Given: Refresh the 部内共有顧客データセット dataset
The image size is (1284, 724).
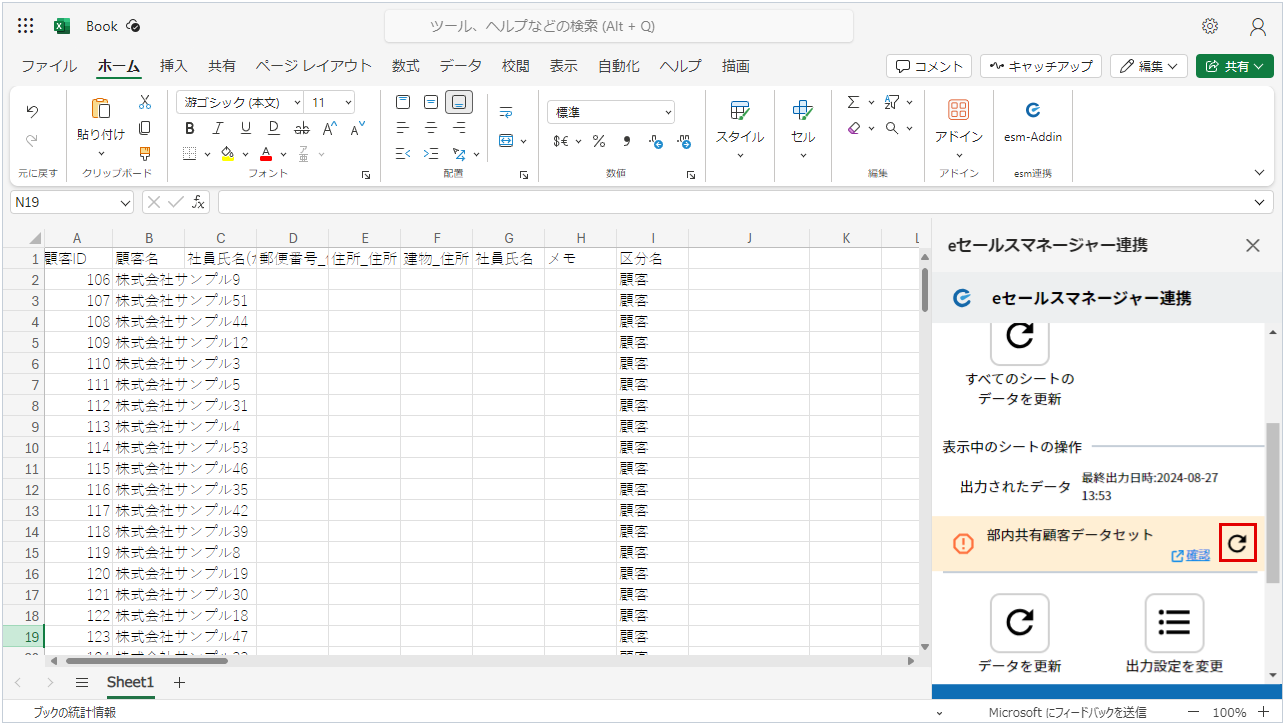Looking at the screenshot, I should point(1237,542).
